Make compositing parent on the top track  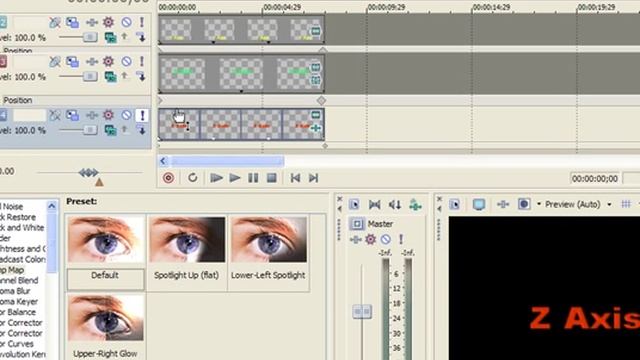(x=125, y=37)
